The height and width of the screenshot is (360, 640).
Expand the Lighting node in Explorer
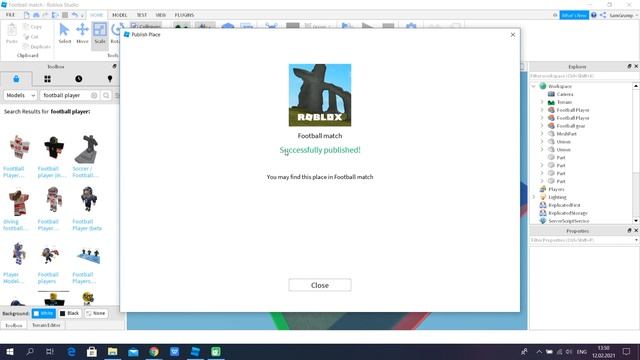pos(533,197)
